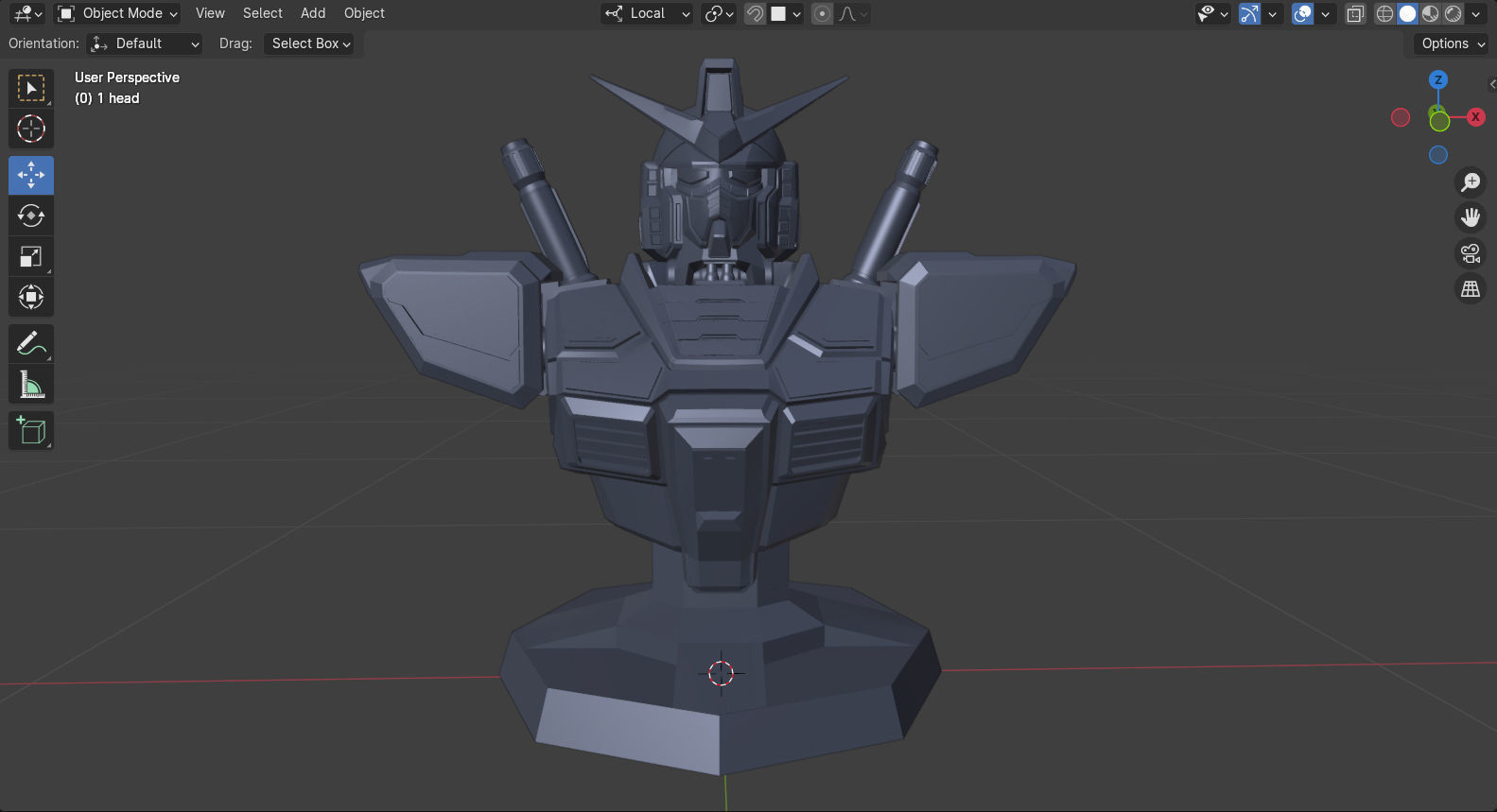Click the "User Perspective" viewport label

[127, 78]
